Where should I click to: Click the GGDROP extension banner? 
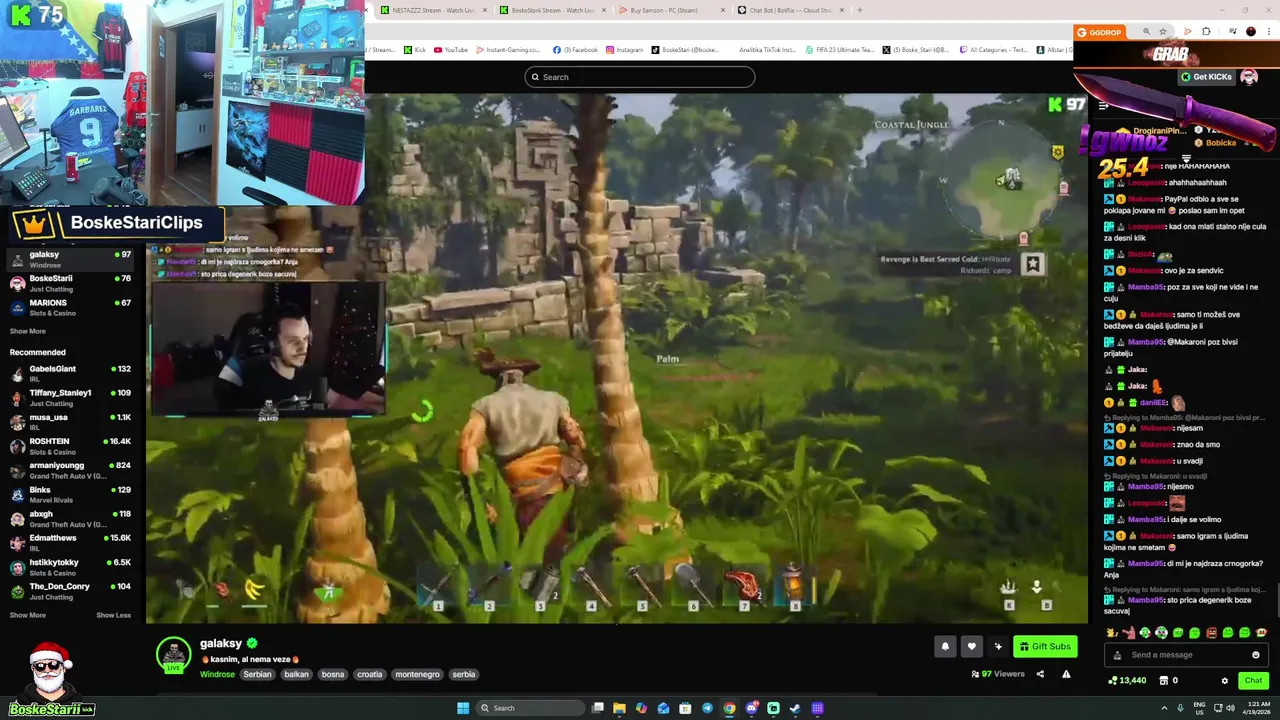(1099, 32)
